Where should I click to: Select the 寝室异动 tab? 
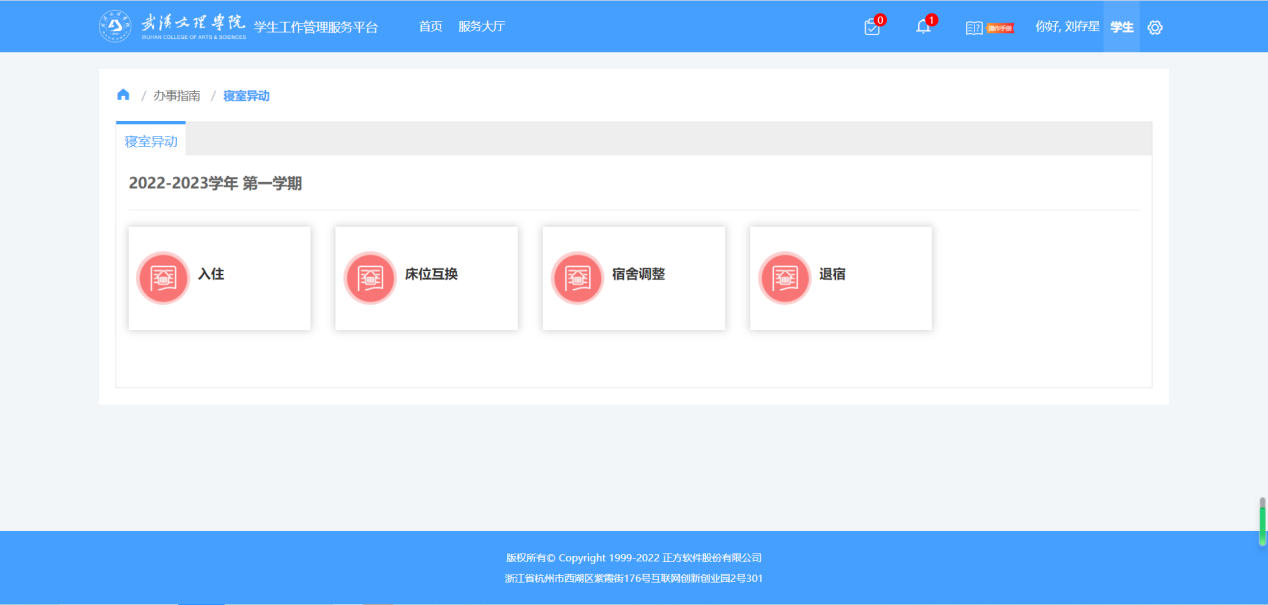coord(151,141)
